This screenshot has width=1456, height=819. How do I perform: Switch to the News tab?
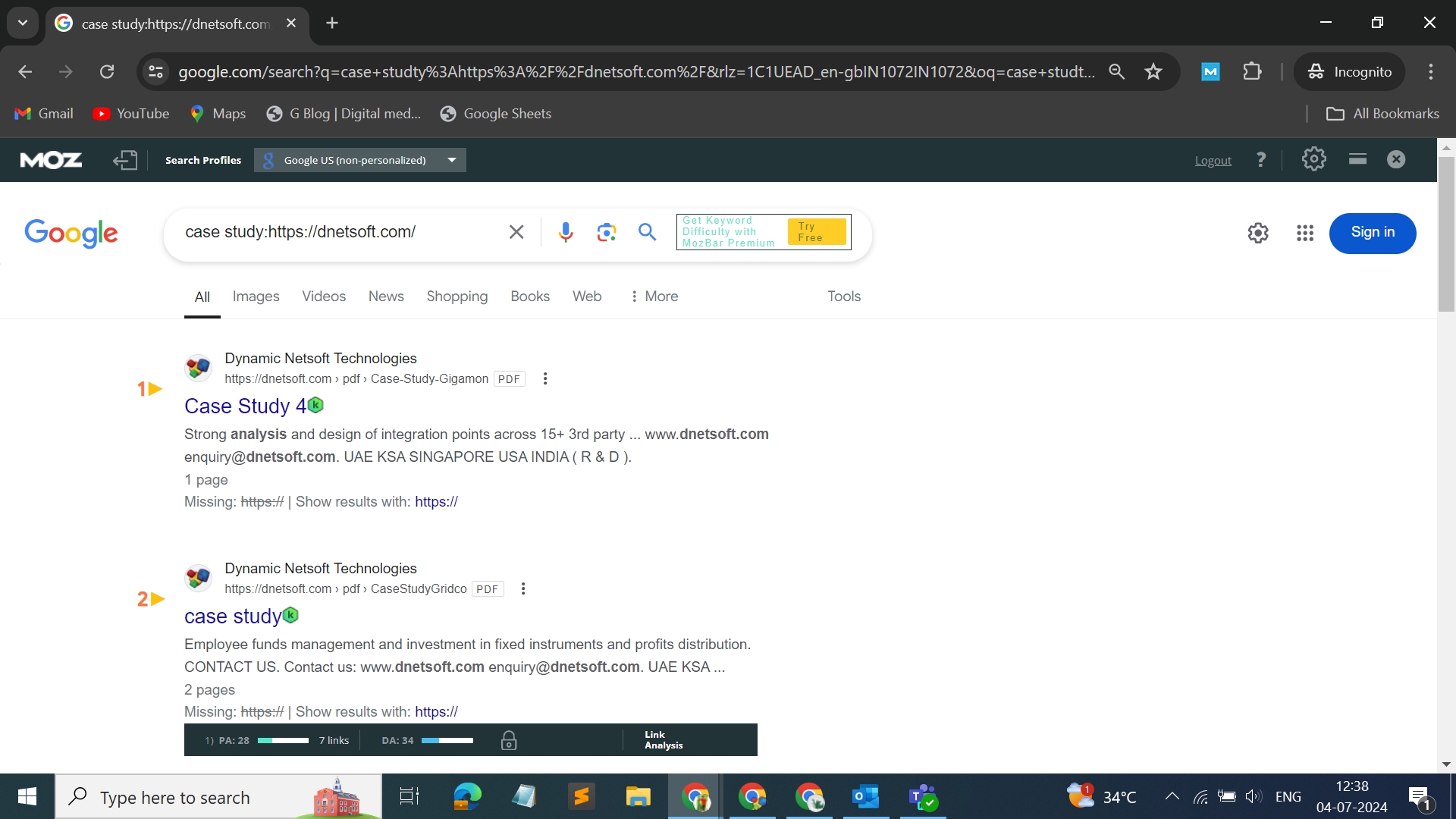(x=386, y=297)
